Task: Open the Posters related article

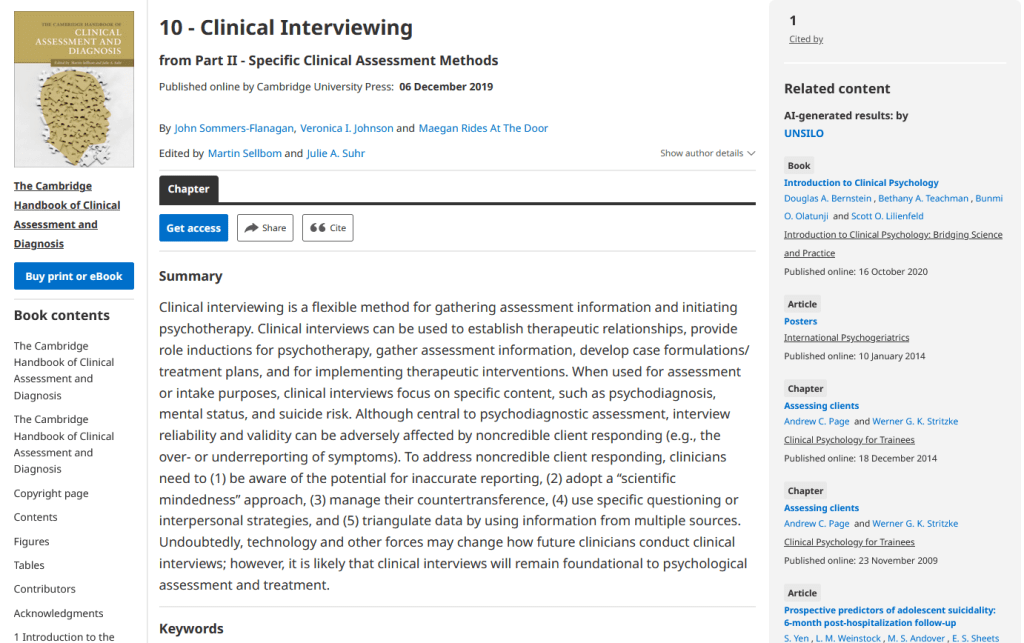Action: coord(800,321)
